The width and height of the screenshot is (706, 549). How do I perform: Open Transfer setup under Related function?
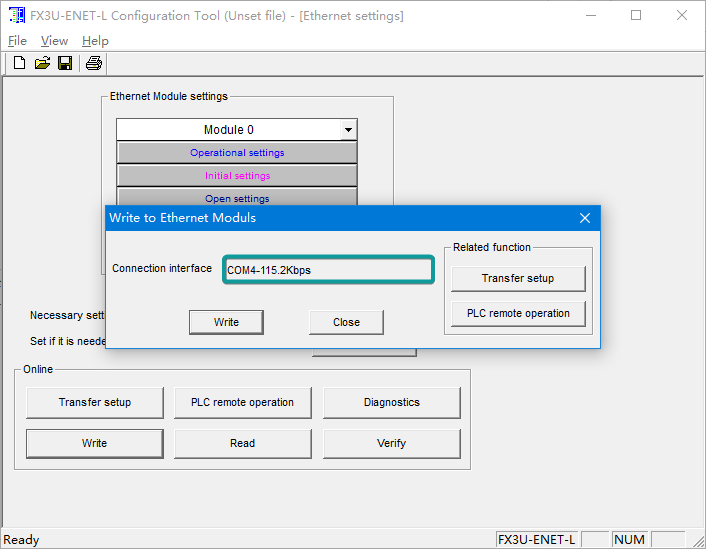click(x=518, y=278)
